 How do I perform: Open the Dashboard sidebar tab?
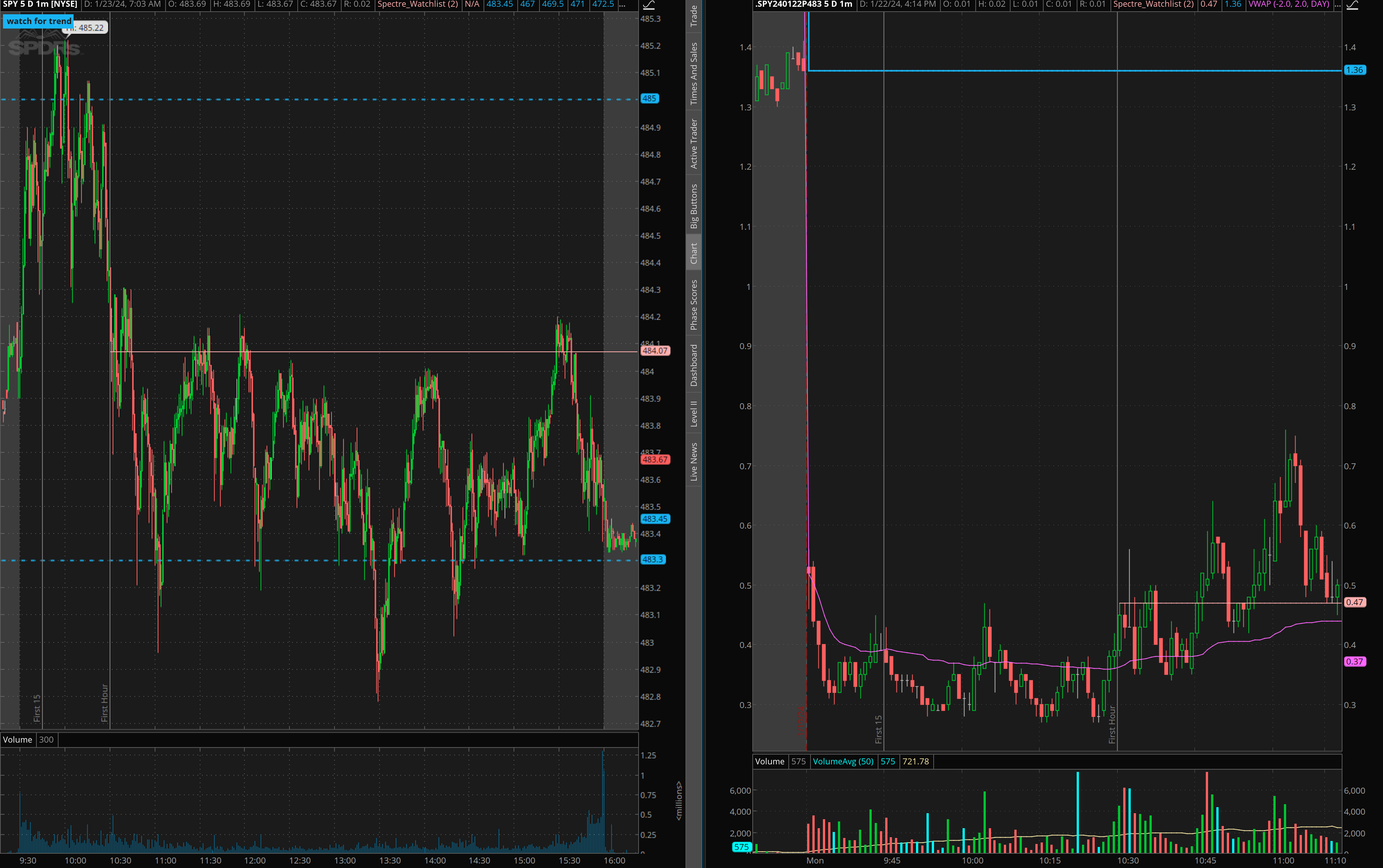click(x=694, y=365)
